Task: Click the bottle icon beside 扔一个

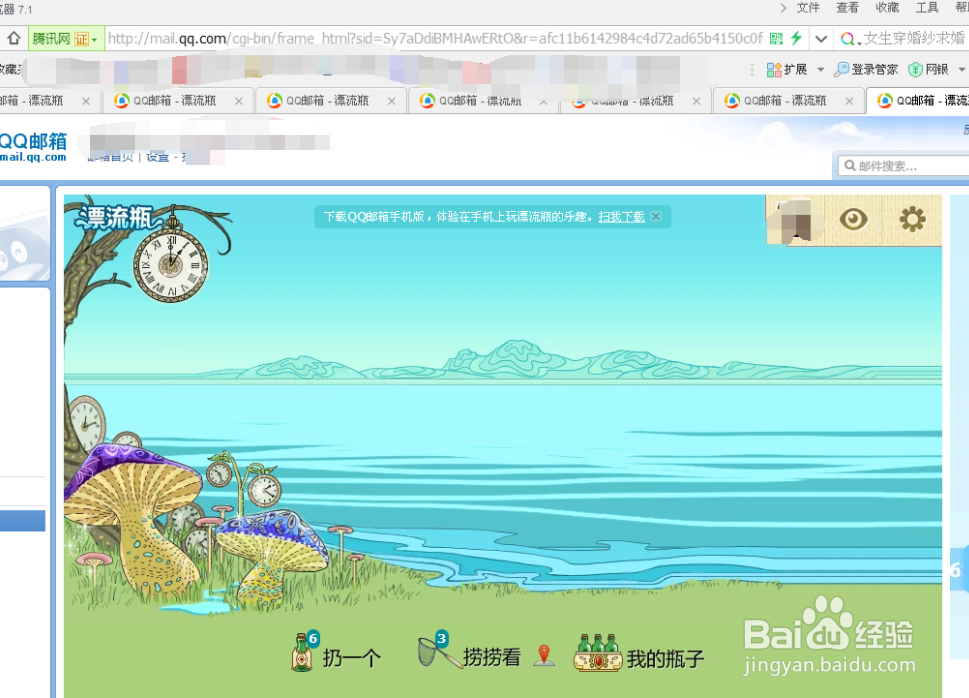Action: coord(303,652)
